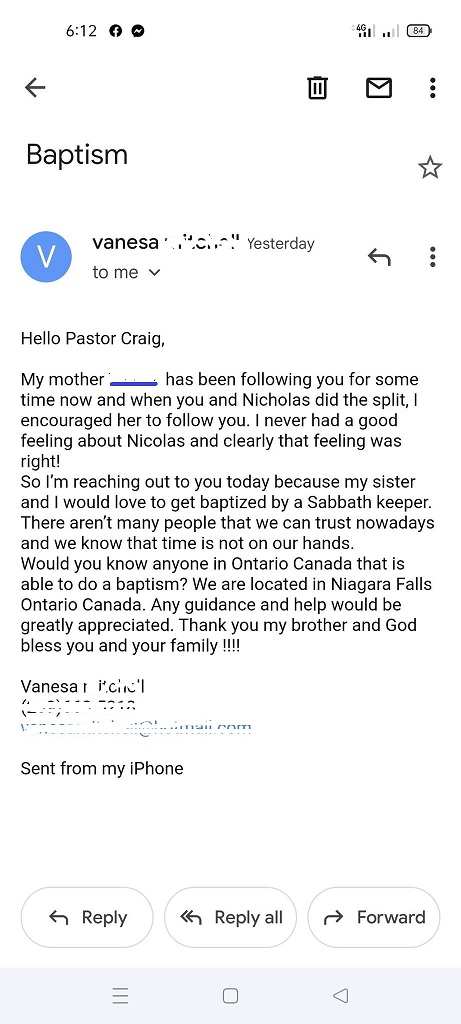Open message options next to the reply arrow
The height and width of the screenshot is (1024, 461).
[x=432, y=257]
